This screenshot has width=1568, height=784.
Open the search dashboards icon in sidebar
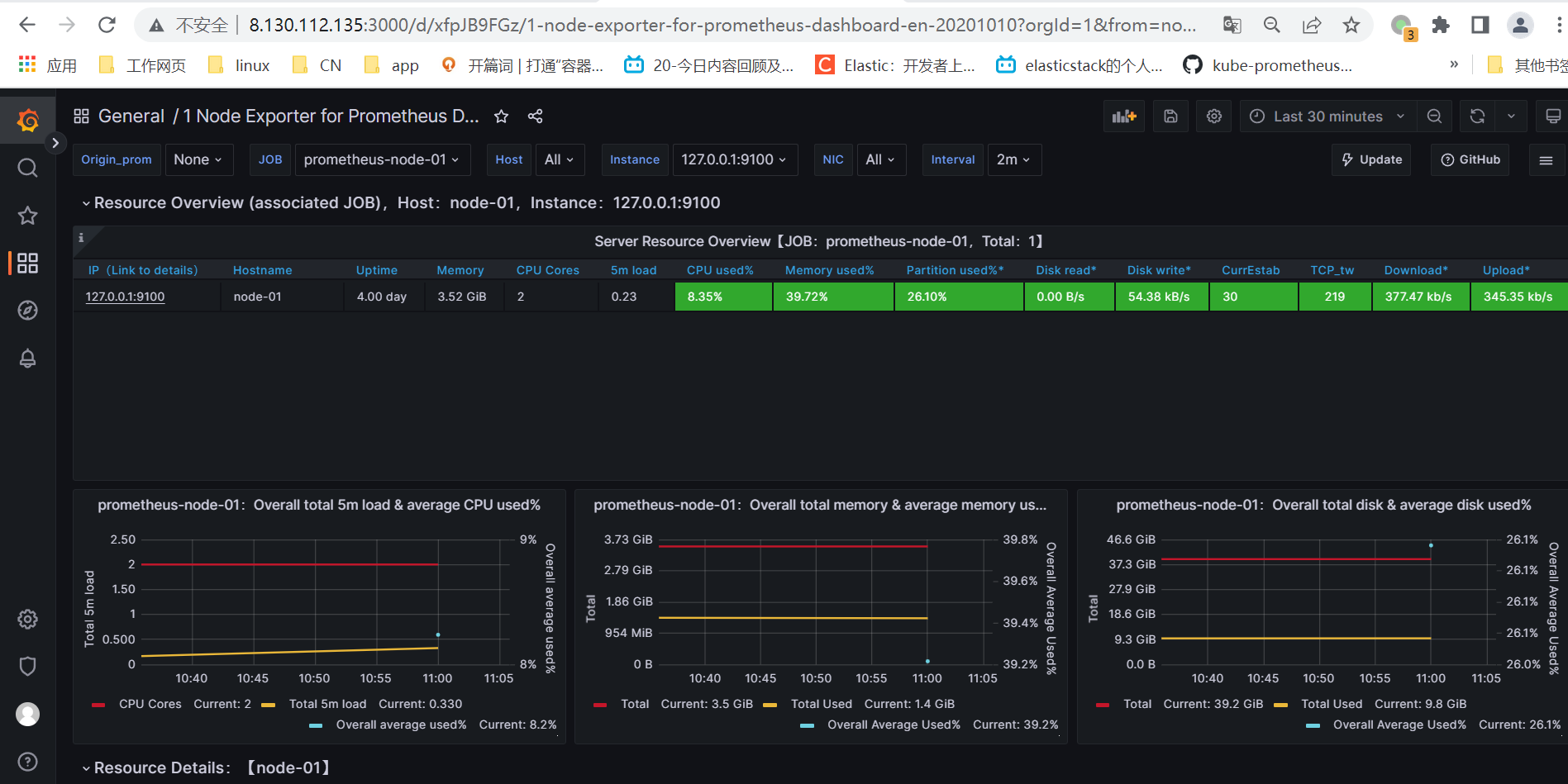click(27, 169)
